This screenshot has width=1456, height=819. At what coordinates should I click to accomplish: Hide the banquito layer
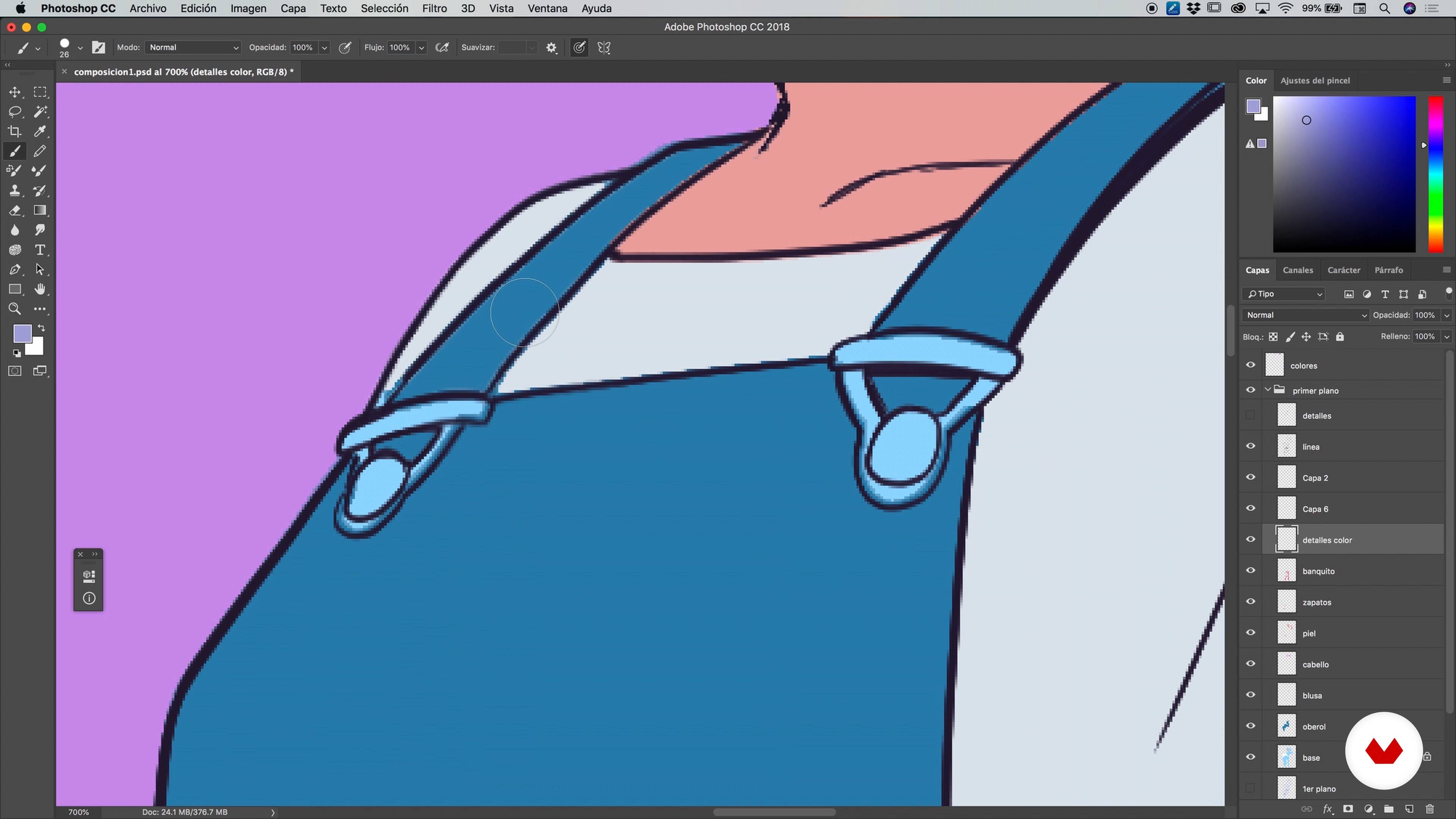click(1250, 571)
